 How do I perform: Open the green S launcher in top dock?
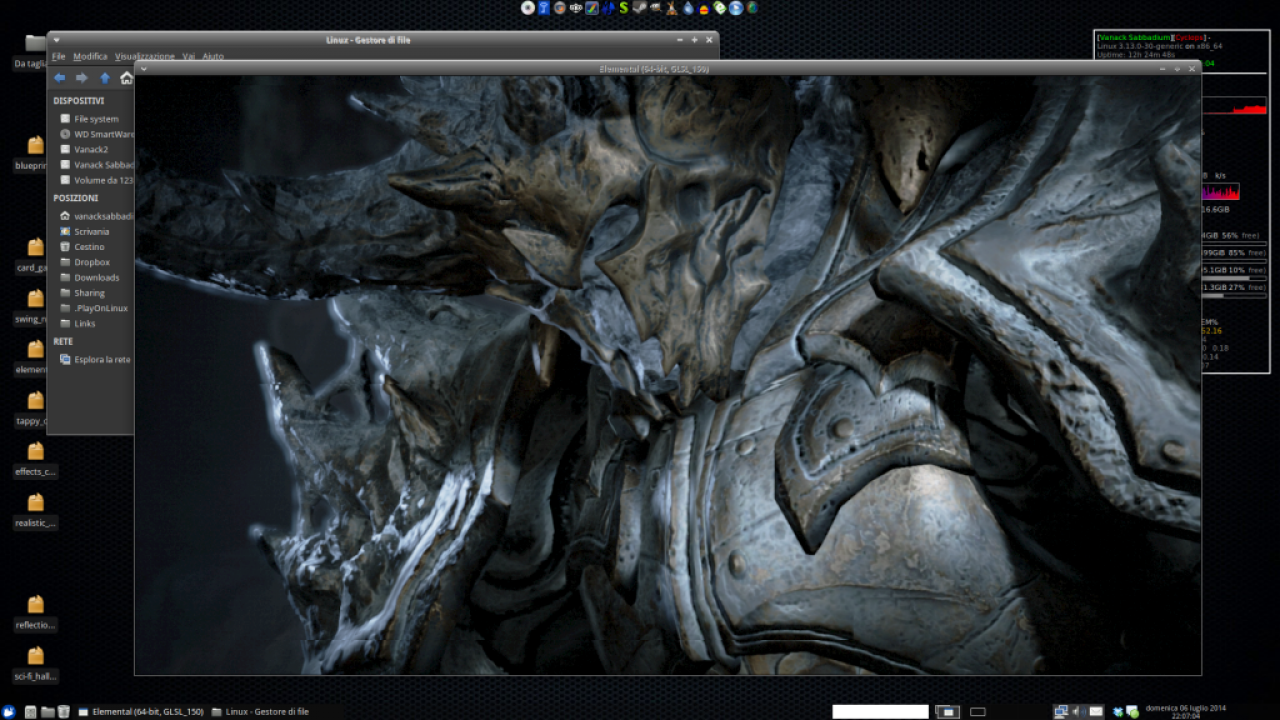pos(624,8)
